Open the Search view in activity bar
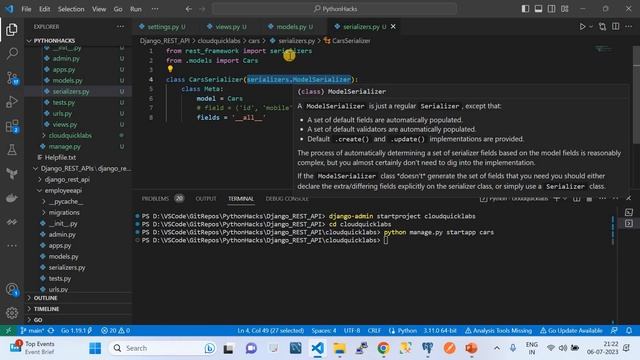The image size is (640, 360). (12, 53)
